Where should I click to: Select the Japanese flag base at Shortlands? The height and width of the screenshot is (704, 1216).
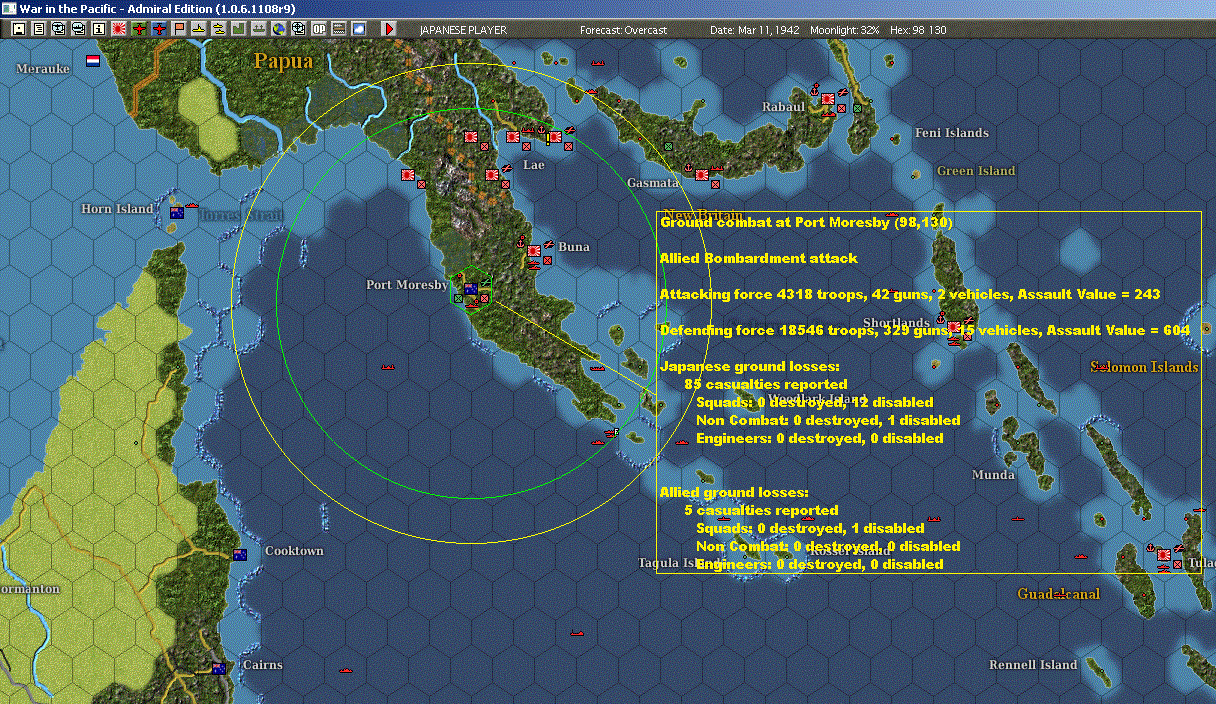pyautogui.click(x=954, y=327)
